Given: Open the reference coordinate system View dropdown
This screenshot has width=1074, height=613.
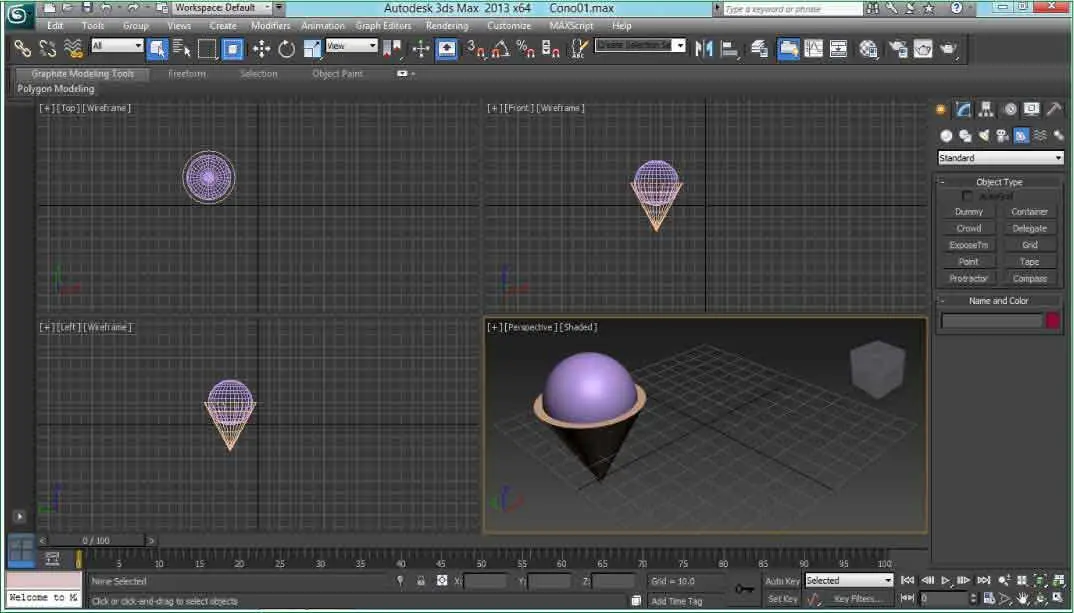Looking at the screenshot, I should coord(351,45).
